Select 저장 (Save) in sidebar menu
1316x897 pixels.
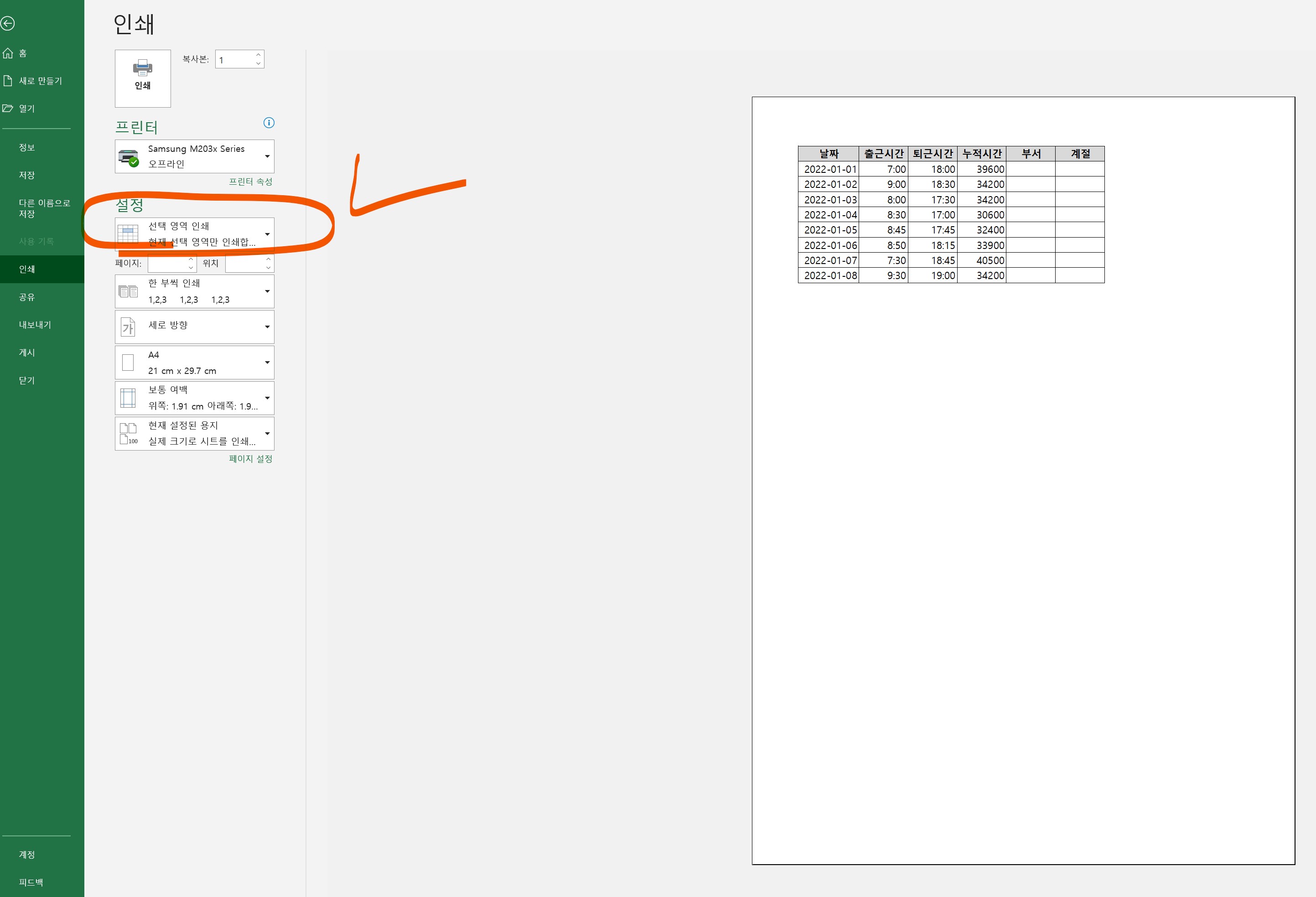[x=26, y=175]
